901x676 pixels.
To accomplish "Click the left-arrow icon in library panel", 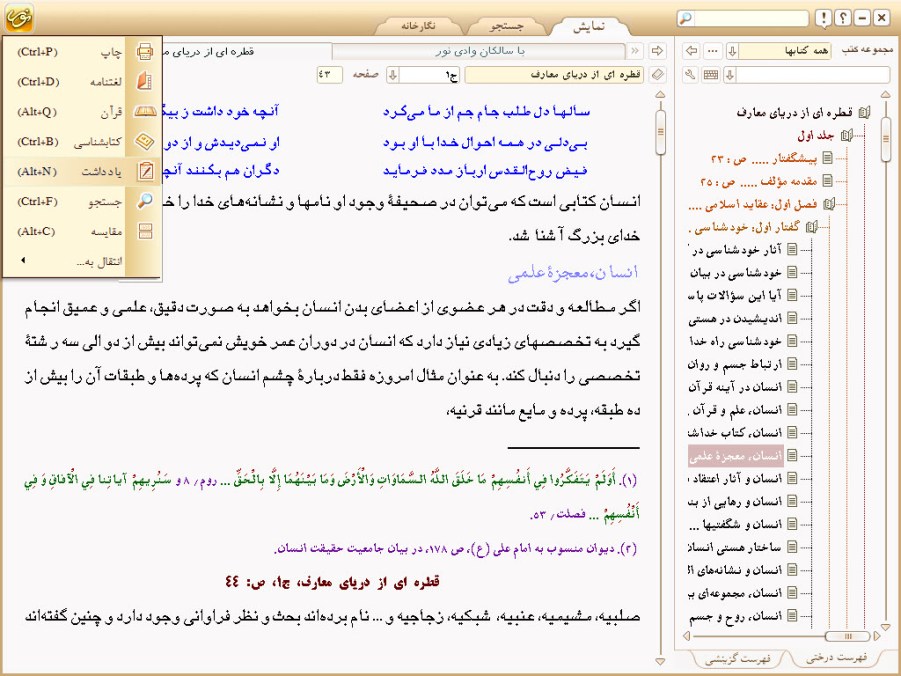I will pyautogui.click(x=692, y=51).
